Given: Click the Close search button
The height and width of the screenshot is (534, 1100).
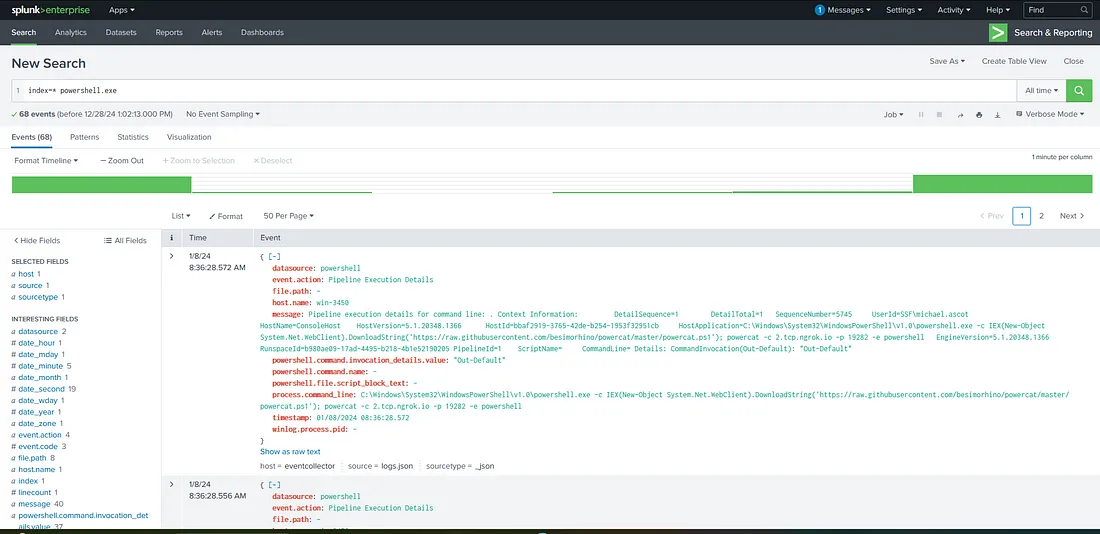Looking at the screenshot, I should 1073,61.
